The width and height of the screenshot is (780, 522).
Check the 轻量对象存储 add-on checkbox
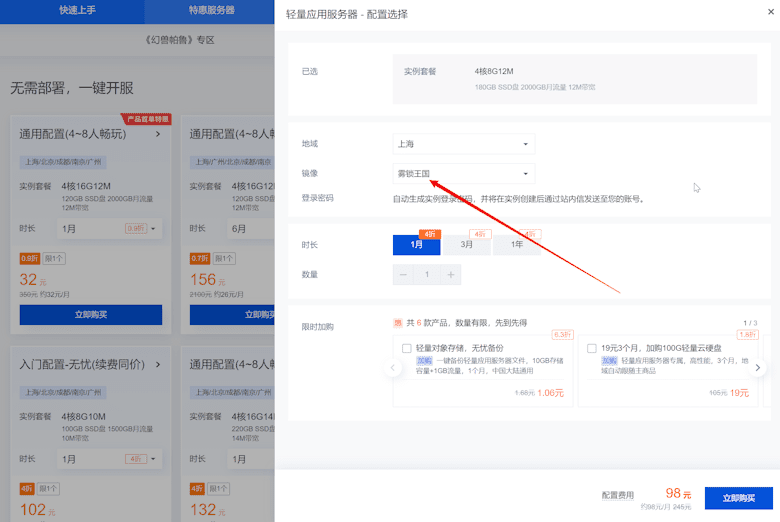pyautogui.click(x=407, y=348)
